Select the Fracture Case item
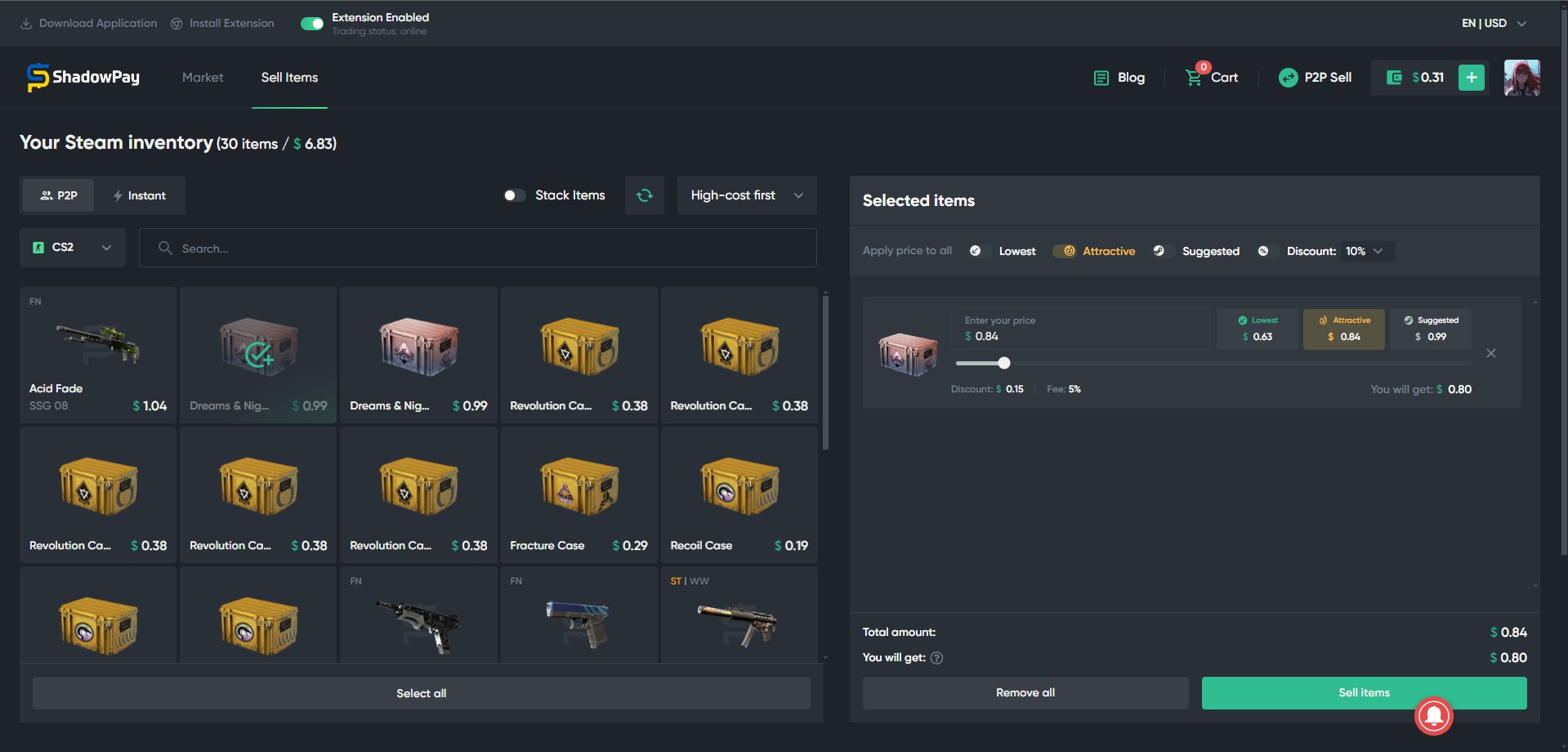 (579, 495)
